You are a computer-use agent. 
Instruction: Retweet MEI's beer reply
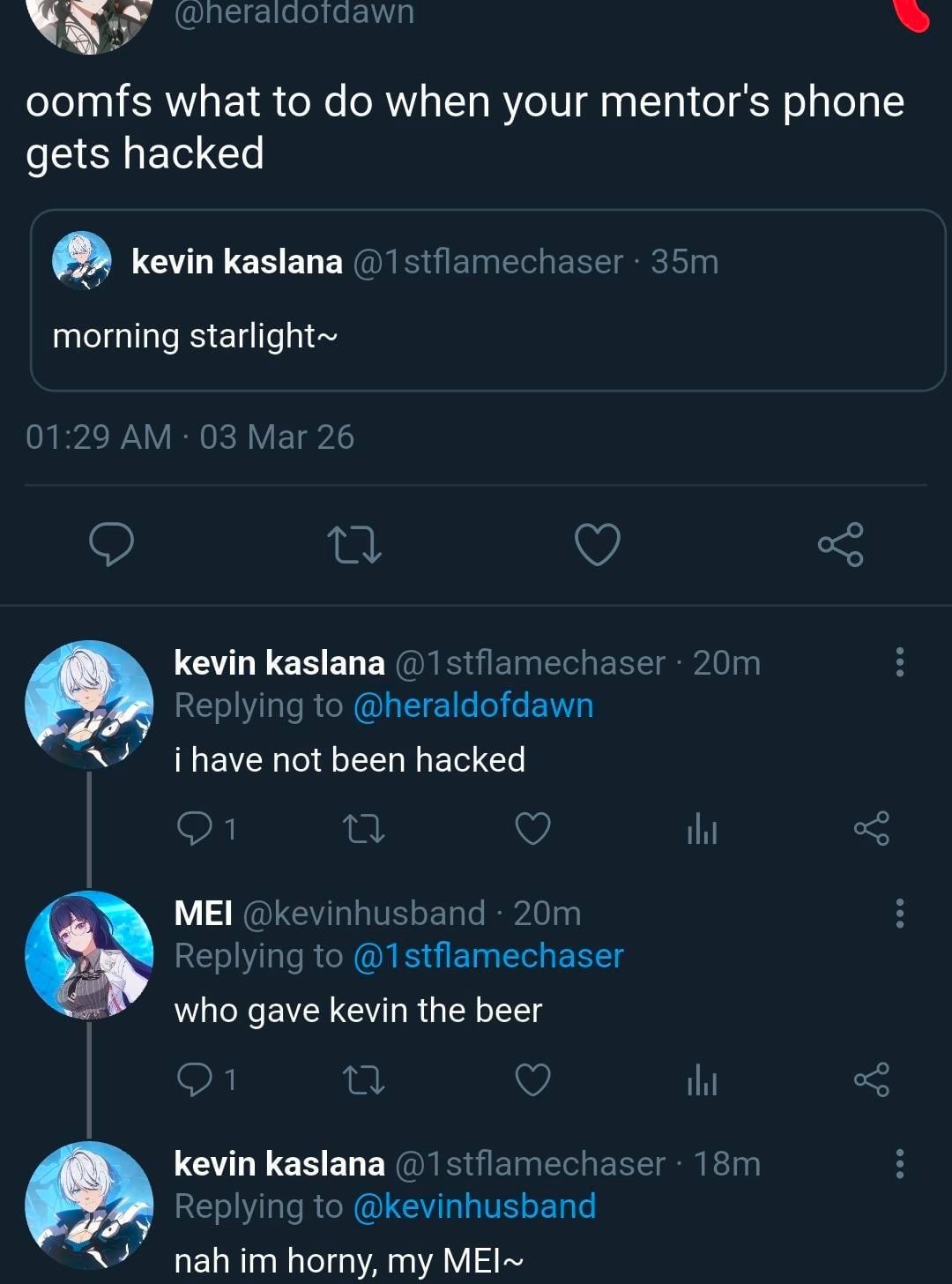click(363, 1079)
